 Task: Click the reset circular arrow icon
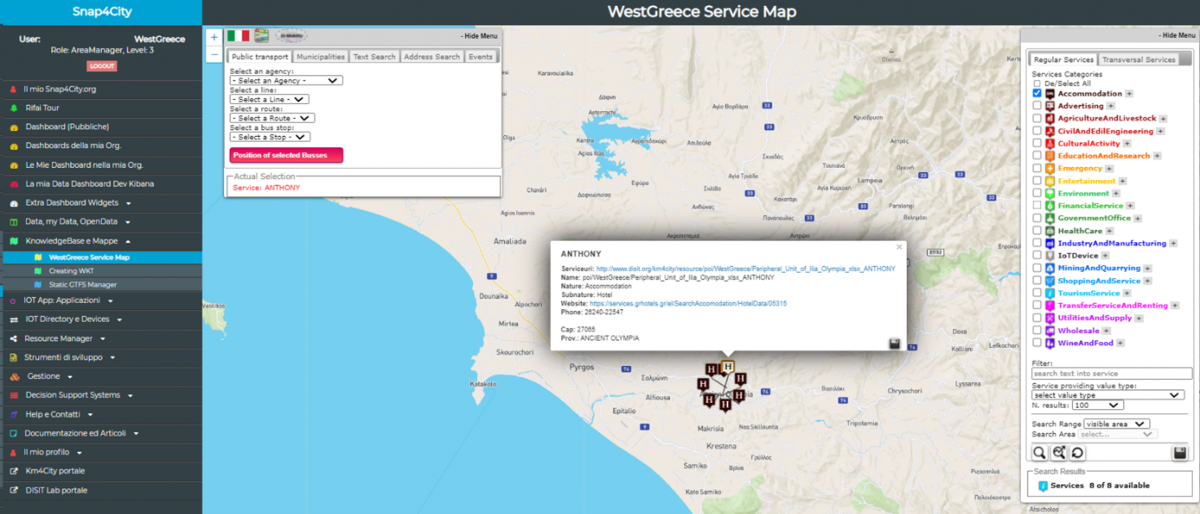pos(1077,453)
